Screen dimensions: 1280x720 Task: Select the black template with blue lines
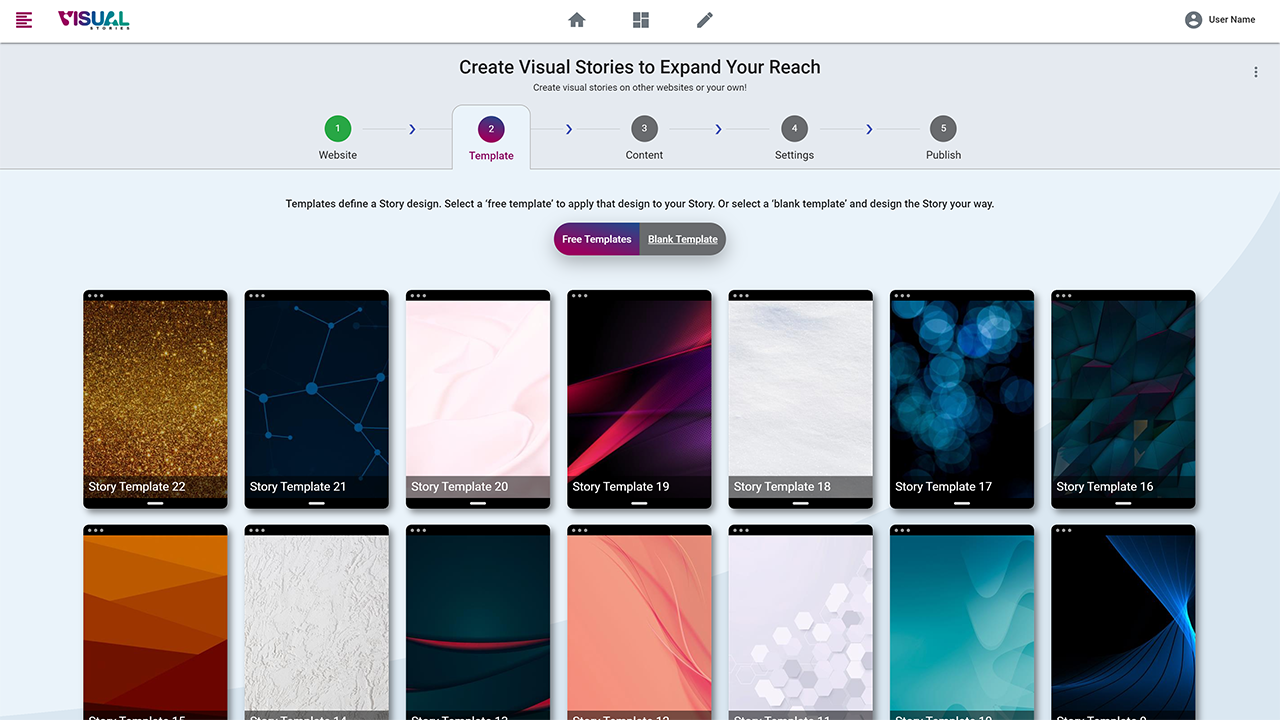click(1124, 622)
